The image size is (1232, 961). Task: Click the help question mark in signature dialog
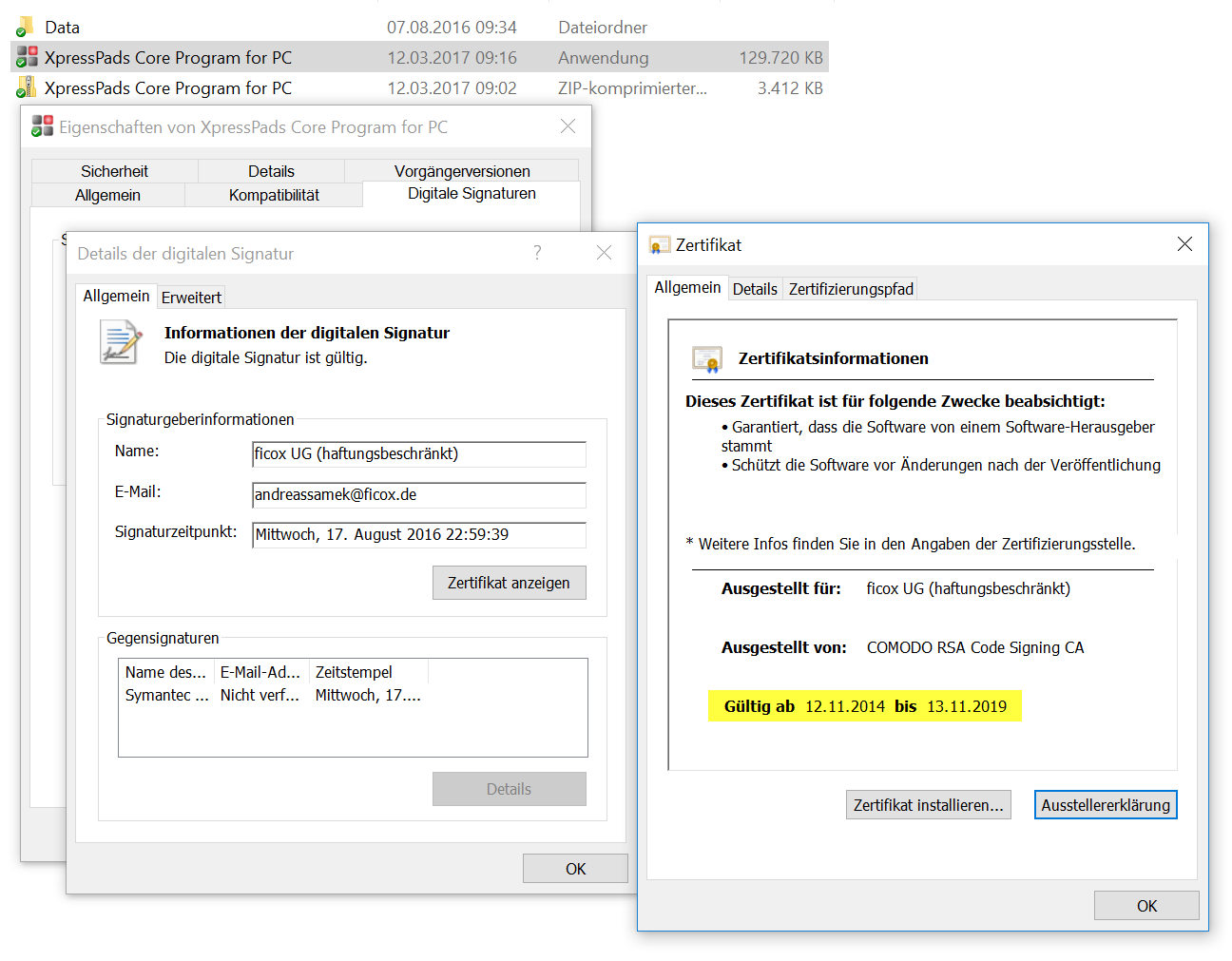click(x=537, y=253)
